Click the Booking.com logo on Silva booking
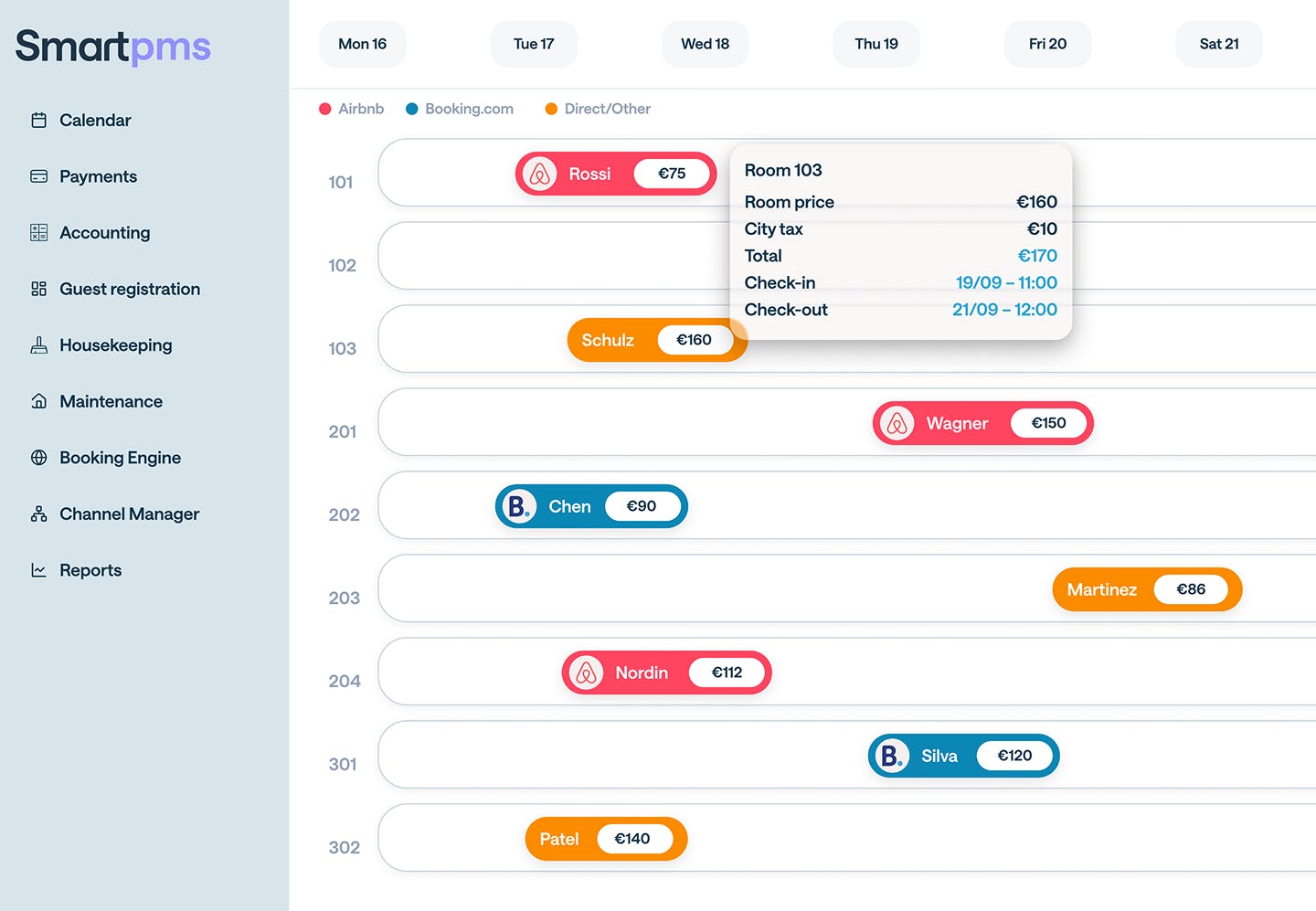1316x911 pixels. pyautogui.click(x=892, y=756)
